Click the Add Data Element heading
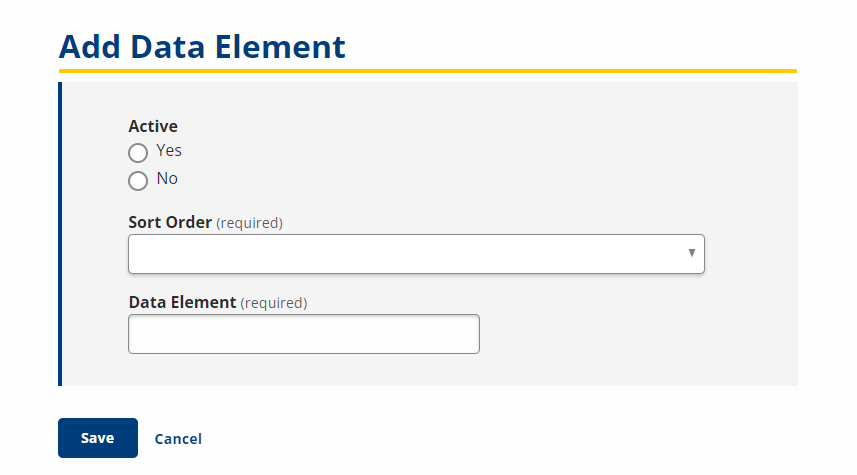Viewport: 857px width, 475px height. tap(202, 47)
